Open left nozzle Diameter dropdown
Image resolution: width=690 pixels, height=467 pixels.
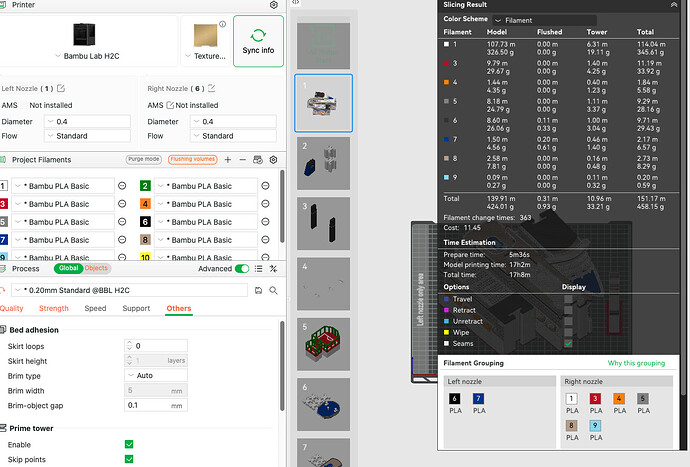click(87, 121)
